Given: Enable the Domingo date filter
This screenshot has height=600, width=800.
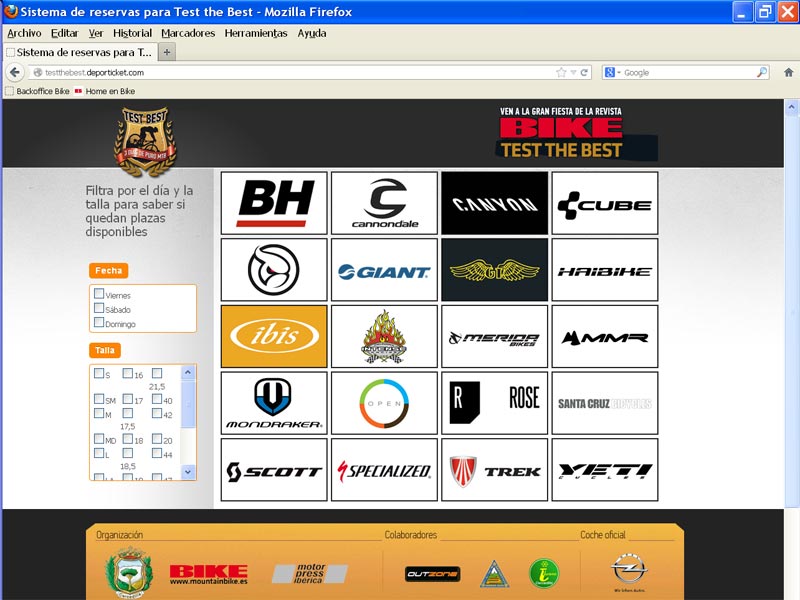Looking at the screenshot, I should [x=99, y=322].
